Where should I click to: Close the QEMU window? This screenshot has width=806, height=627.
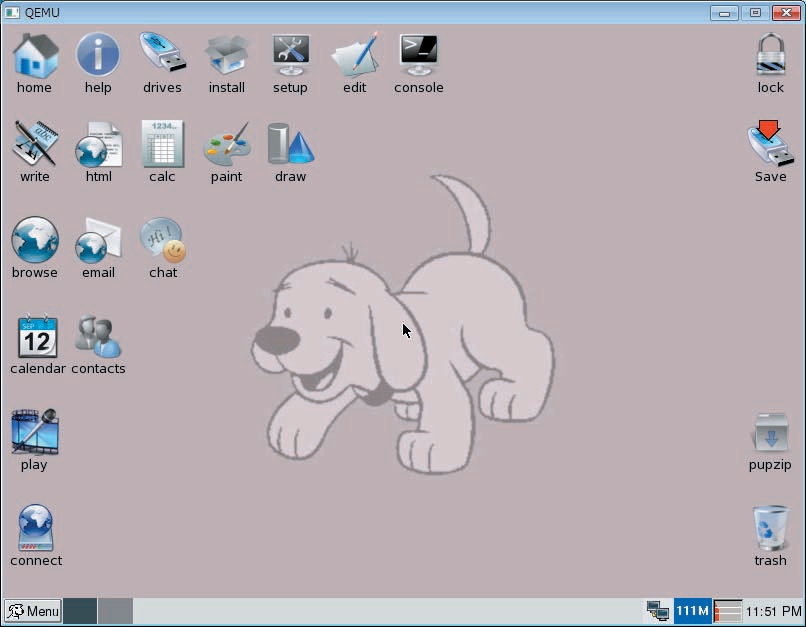tap(786, 13)
